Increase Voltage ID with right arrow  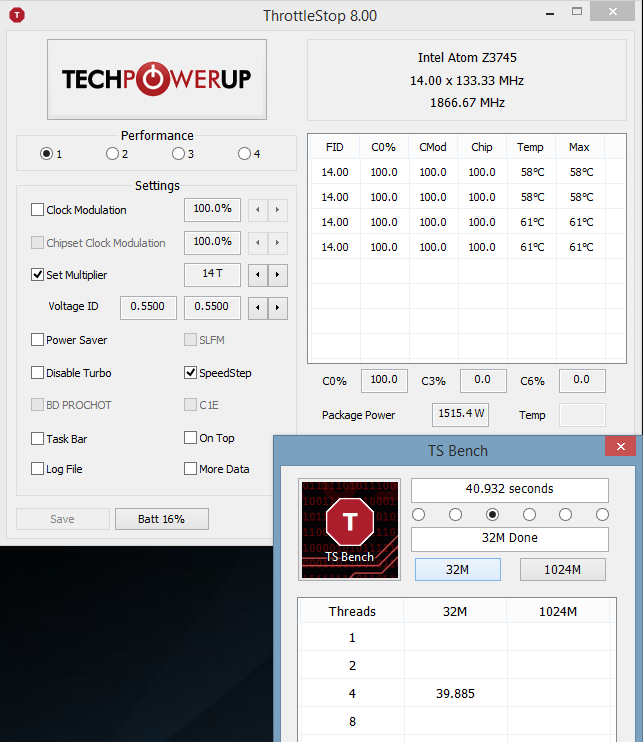click(278, 308)
